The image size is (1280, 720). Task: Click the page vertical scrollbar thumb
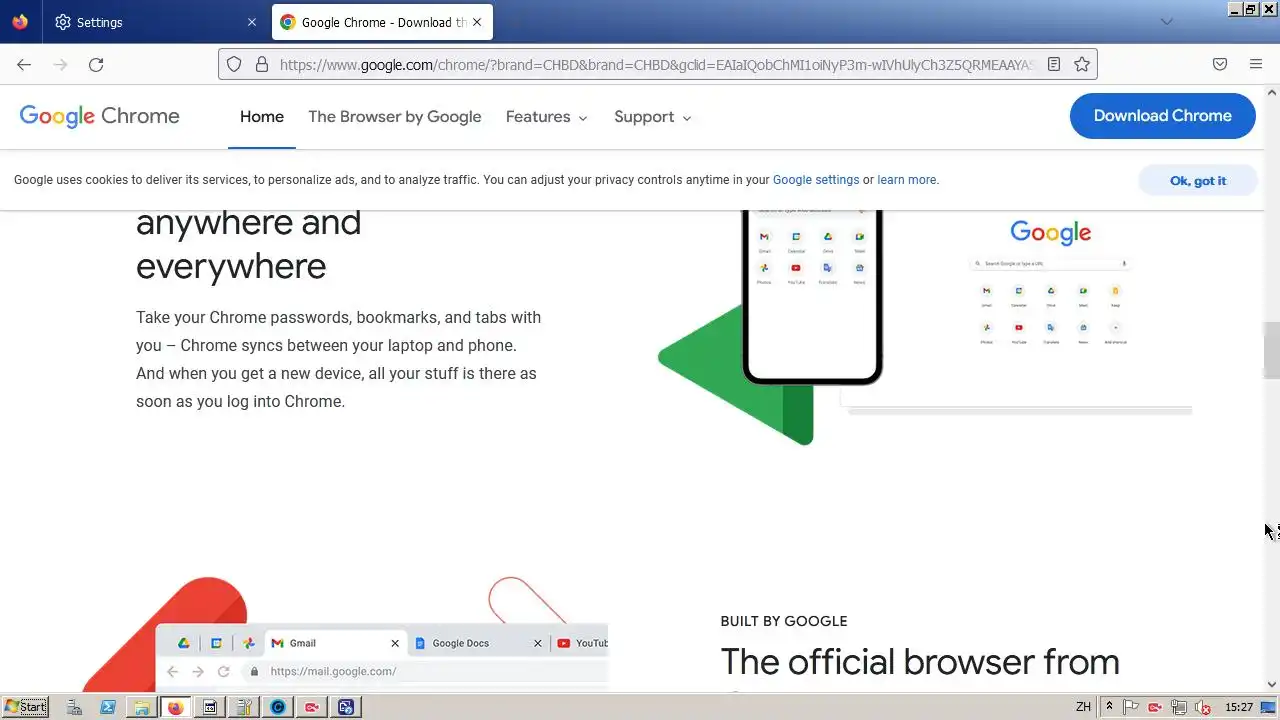coord(1271,350)
